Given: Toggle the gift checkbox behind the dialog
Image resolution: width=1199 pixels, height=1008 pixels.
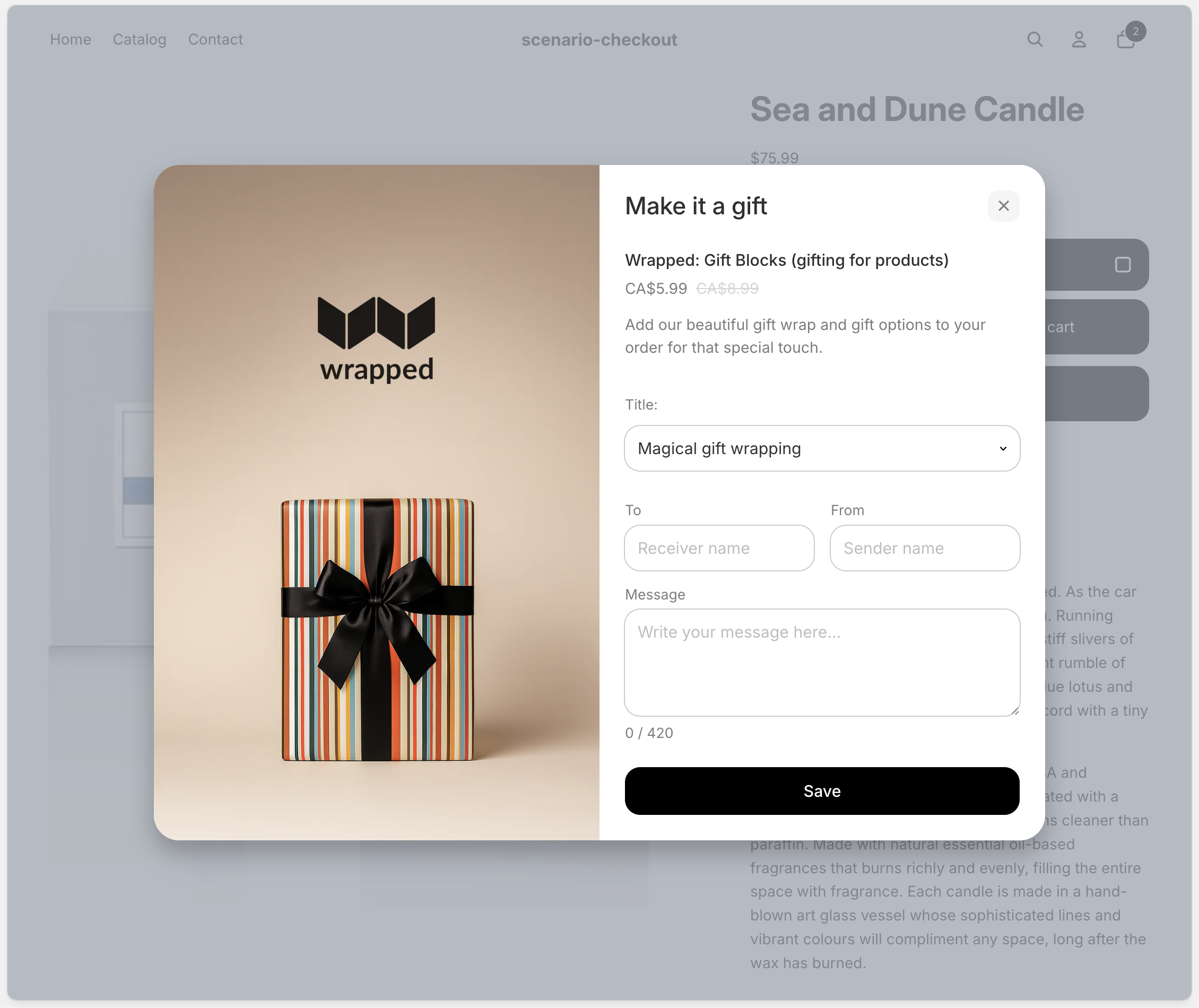Looking at the screenshot, I should click(1123, 265).
